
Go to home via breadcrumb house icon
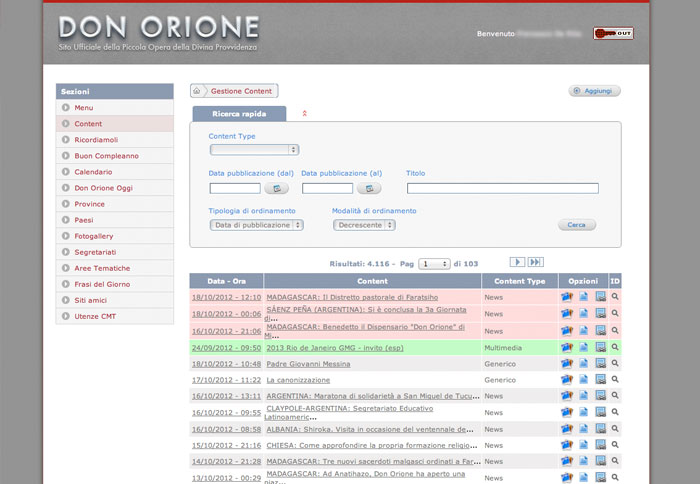click(x=196, y=91)
